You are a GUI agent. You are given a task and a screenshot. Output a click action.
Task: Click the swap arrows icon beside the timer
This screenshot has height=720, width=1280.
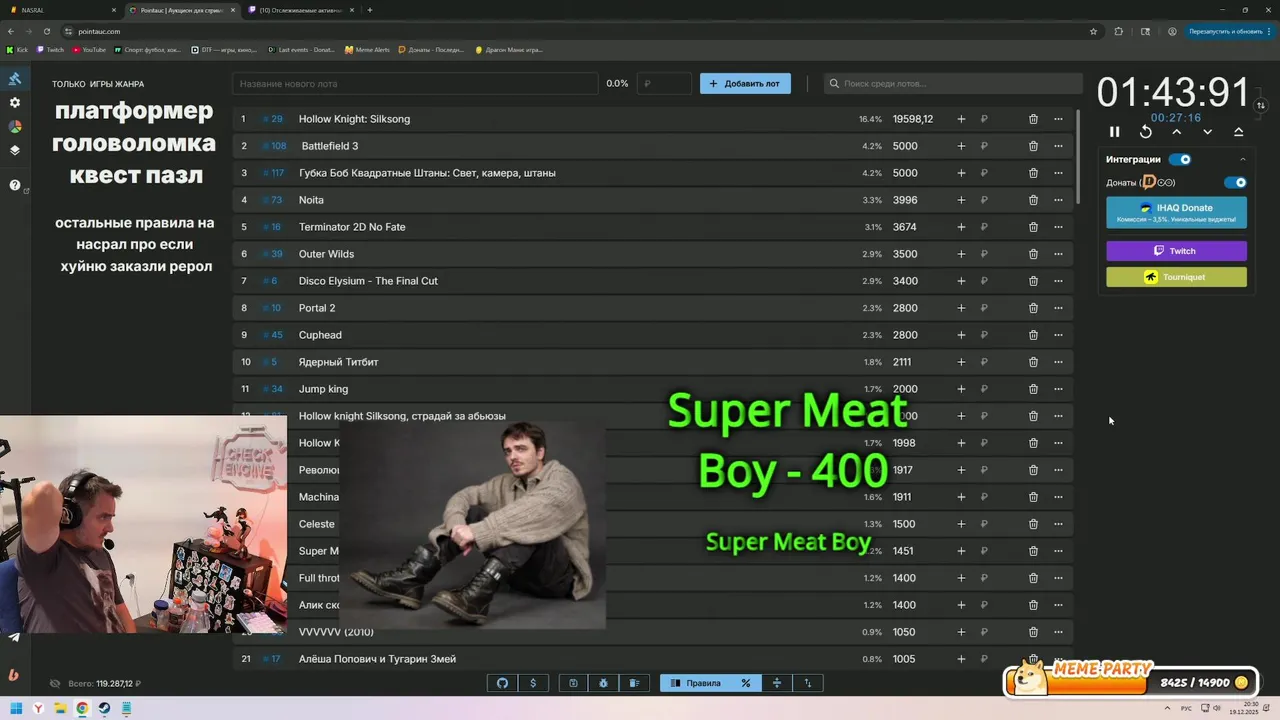(1261, 105)
